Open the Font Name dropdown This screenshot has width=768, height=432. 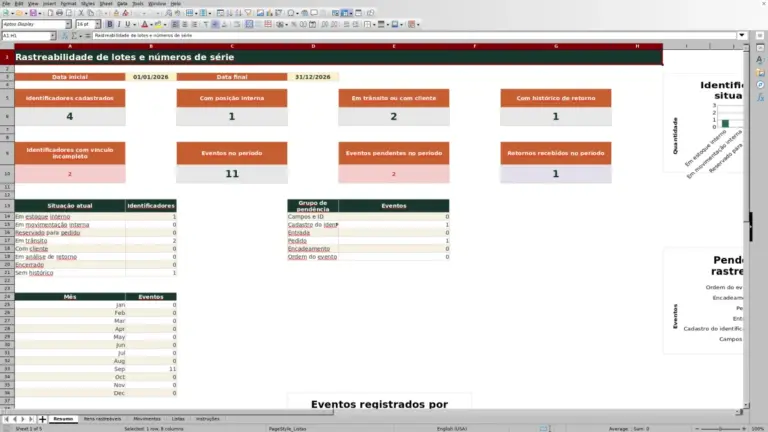68,24
